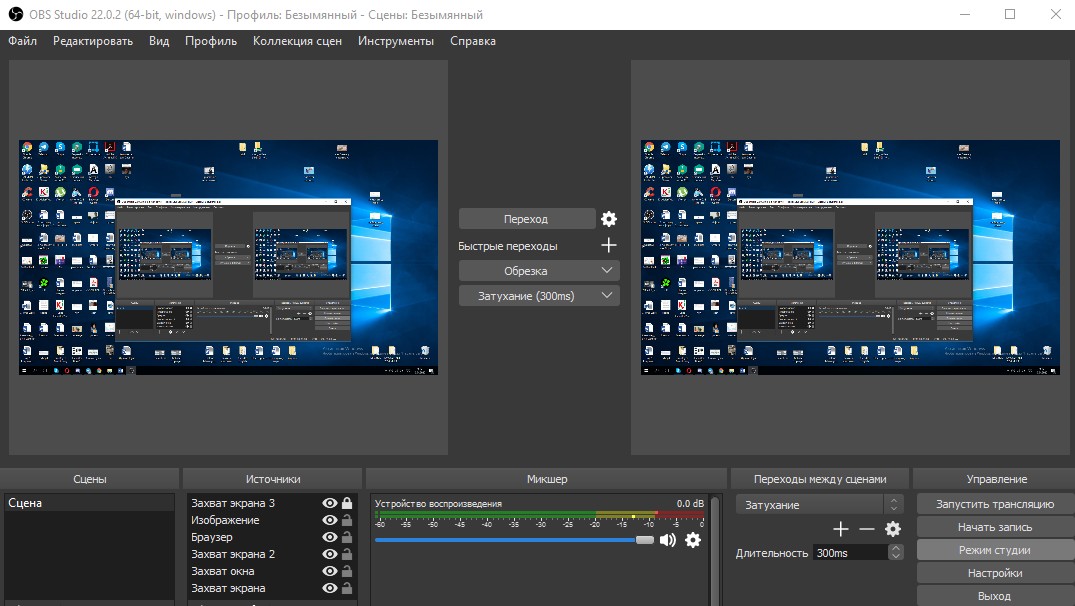
Task: Add a scene transition with plus icon
Action: click(841, 529)
